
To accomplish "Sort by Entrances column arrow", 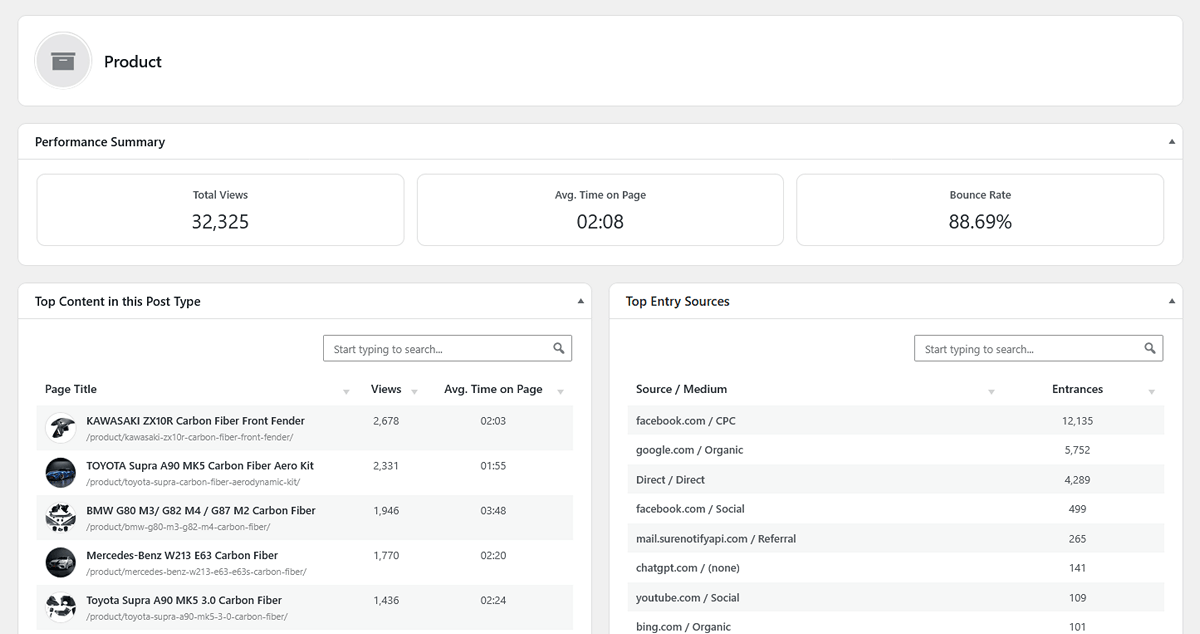I will pyautogui.click(x=1151, y=391).
